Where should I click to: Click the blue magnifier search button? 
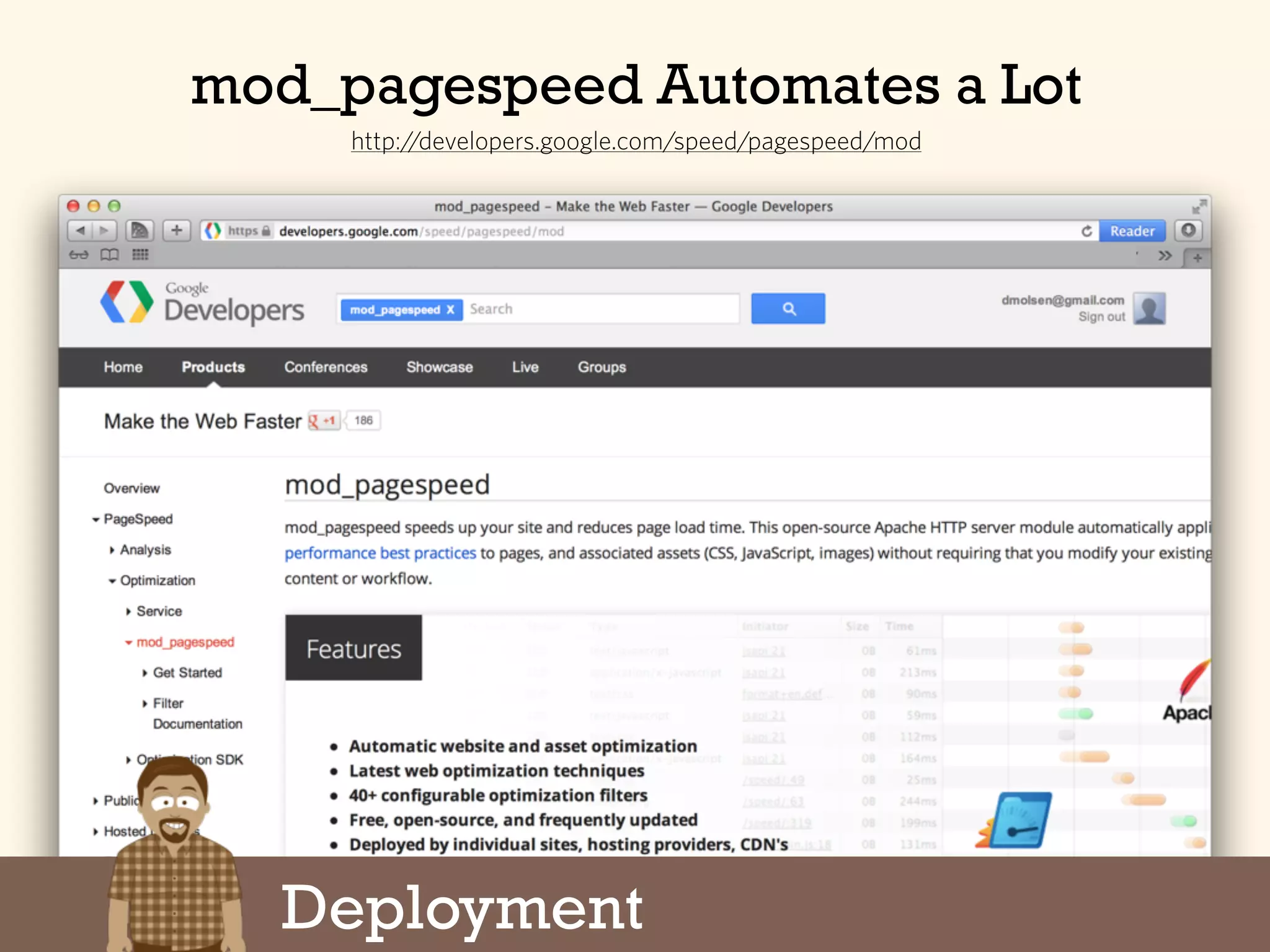788,309
